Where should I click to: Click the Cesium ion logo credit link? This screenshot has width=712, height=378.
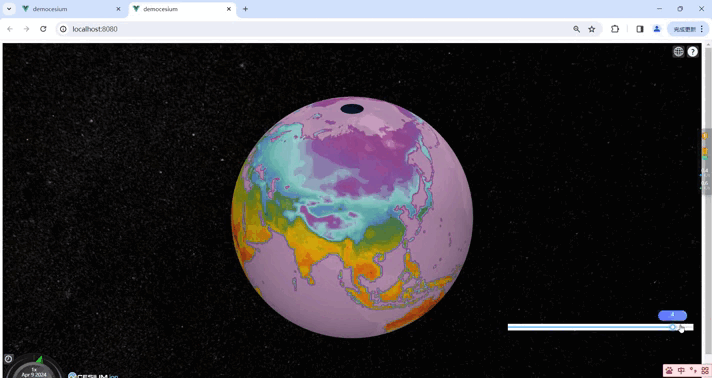(93, 375)
